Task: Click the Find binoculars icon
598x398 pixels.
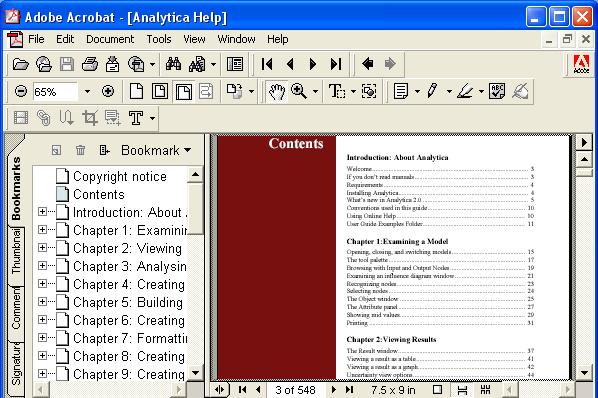Action: coord(173,64)
